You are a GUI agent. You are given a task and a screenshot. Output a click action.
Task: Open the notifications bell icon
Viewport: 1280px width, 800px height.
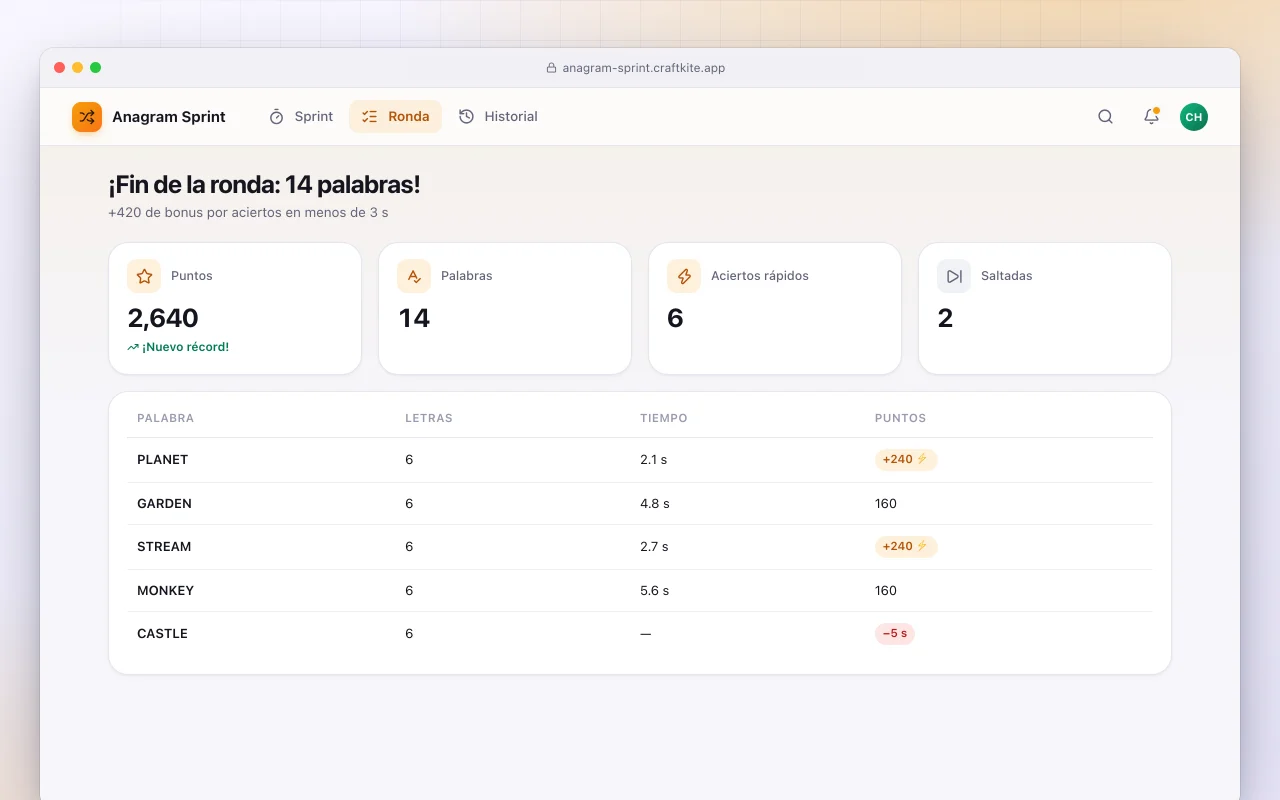click(1151, 117)
